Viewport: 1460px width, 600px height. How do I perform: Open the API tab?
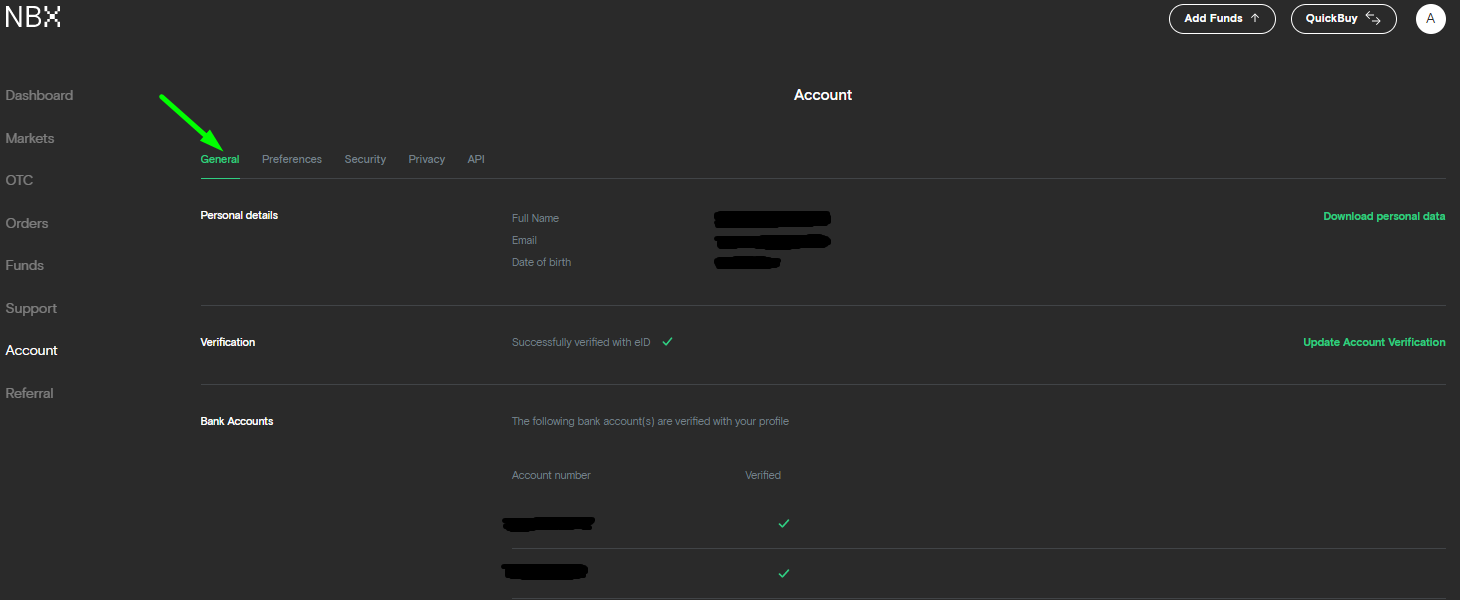pyautogui.click(x=476, y=159)
